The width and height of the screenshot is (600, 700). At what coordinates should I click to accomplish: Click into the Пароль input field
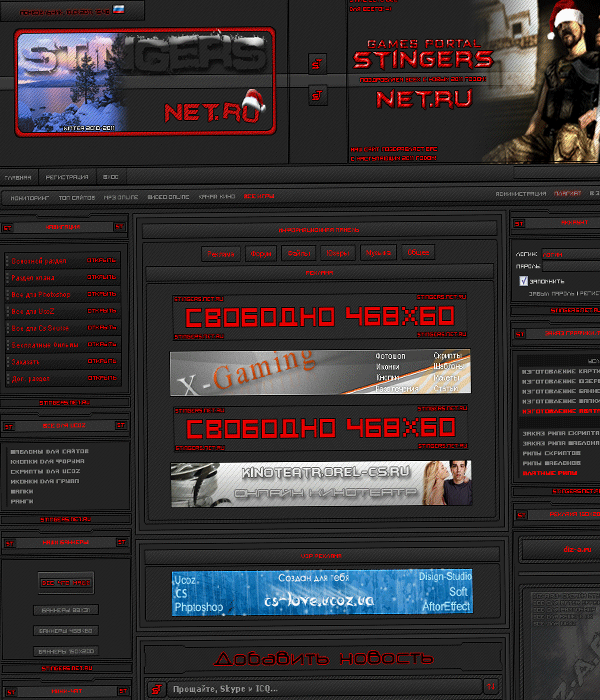(571, 266)
